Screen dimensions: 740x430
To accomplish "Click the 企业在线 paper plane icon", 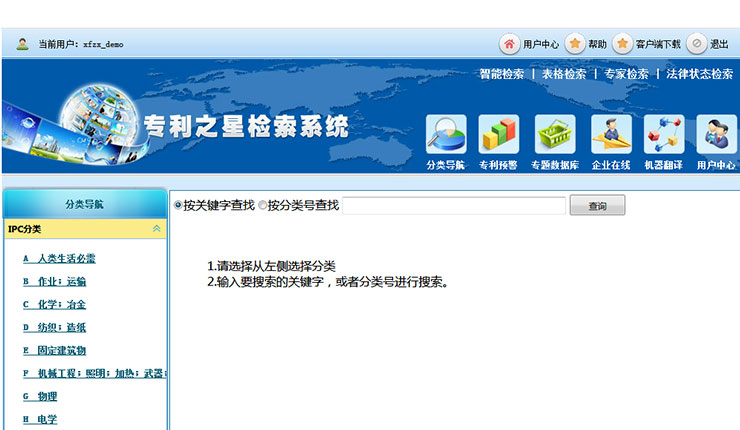I will click(x=610, y=134).
